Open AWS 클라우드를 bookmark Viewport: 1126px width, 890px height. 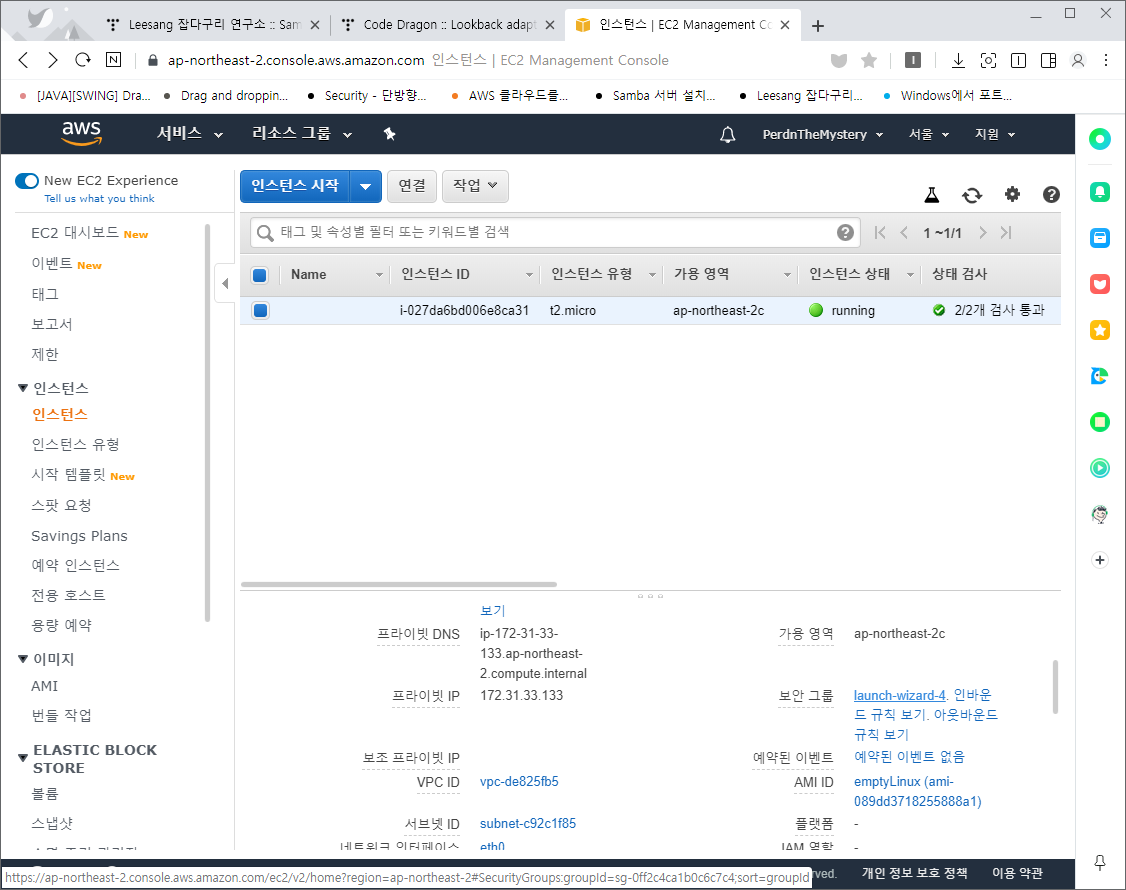(510, 96)
